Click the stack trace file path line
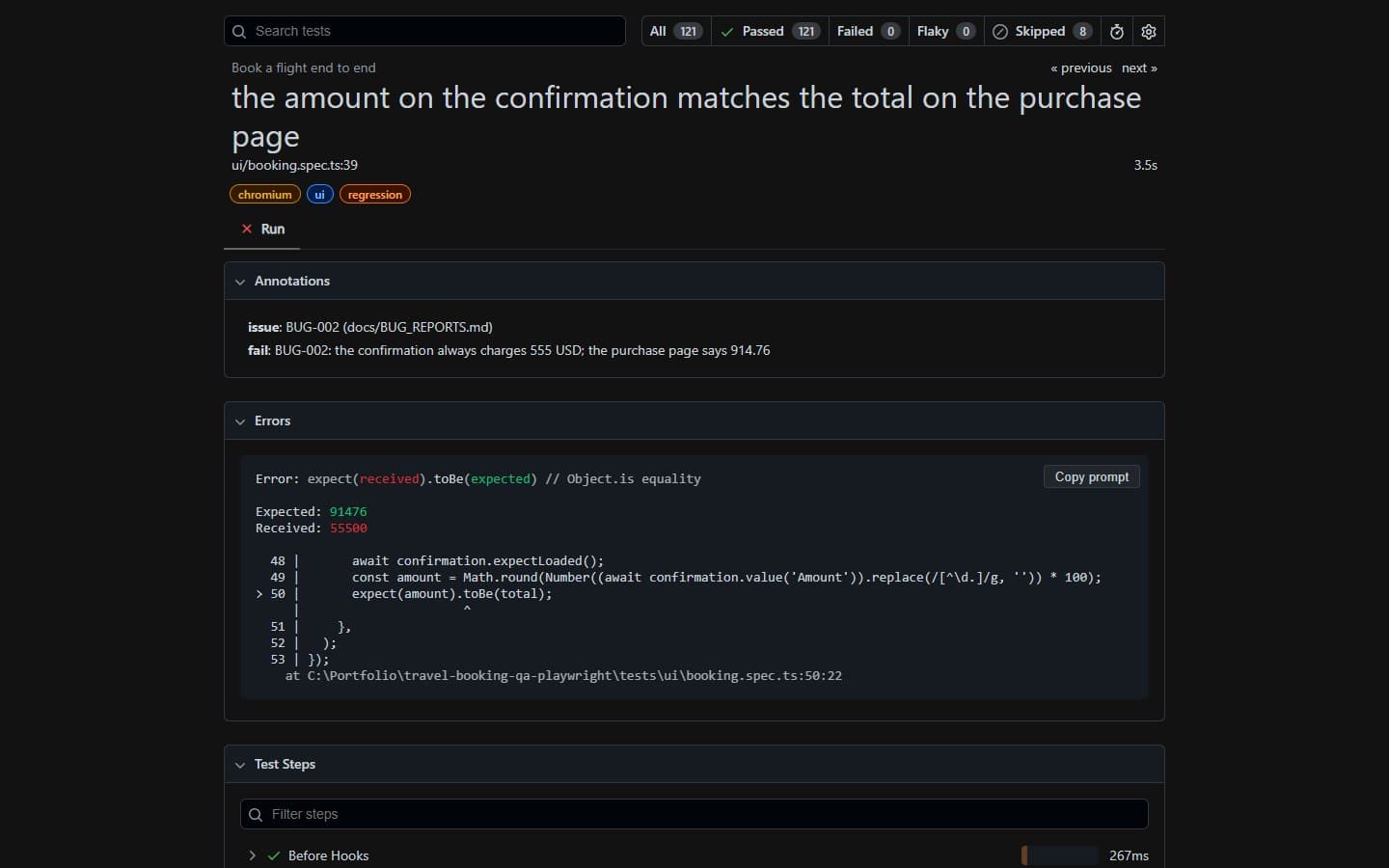Image resolution: width=1389 pixels, height=868 pixels. click(563, 676)
